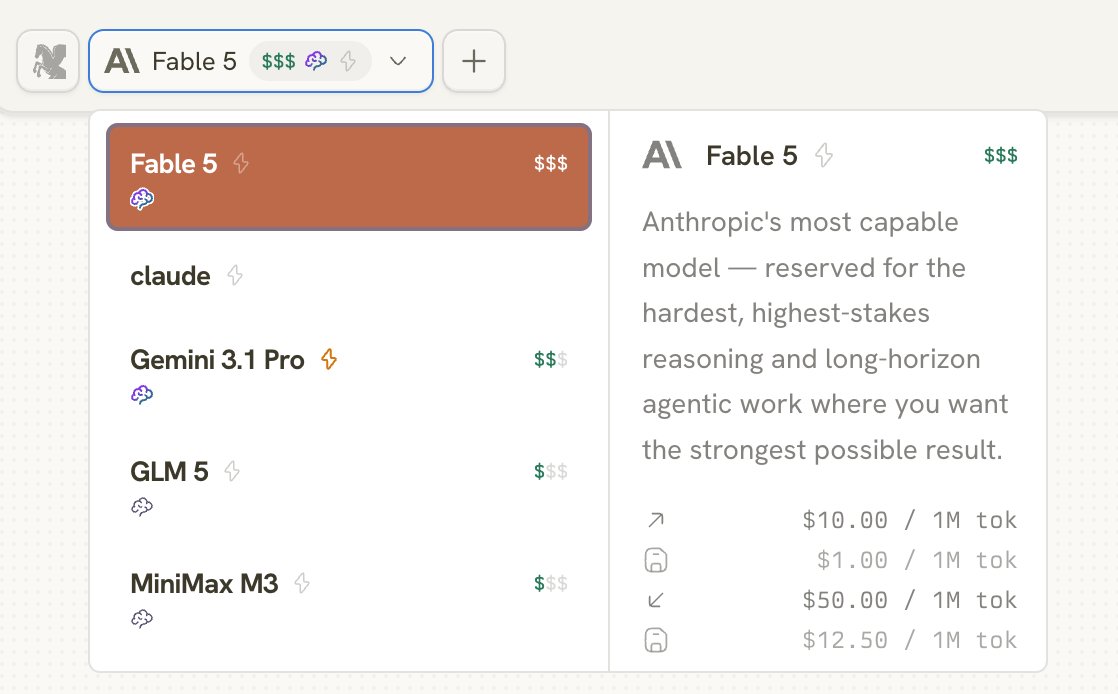Click the $$$ price badge in selector
This screenshot has width=1118, height=694.
[278, 61]
